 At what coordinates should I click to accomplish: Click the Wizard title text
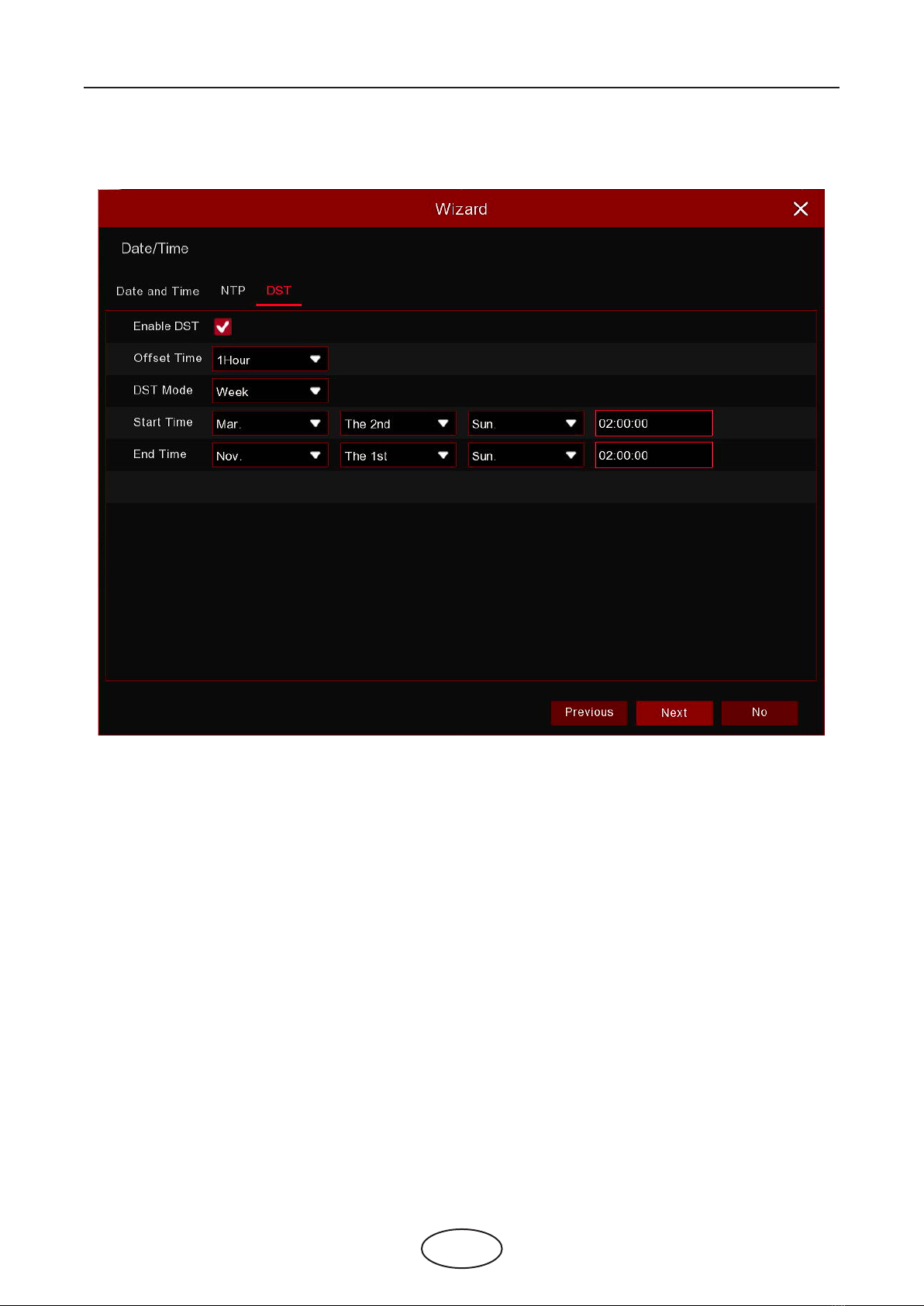pos(461,209)
